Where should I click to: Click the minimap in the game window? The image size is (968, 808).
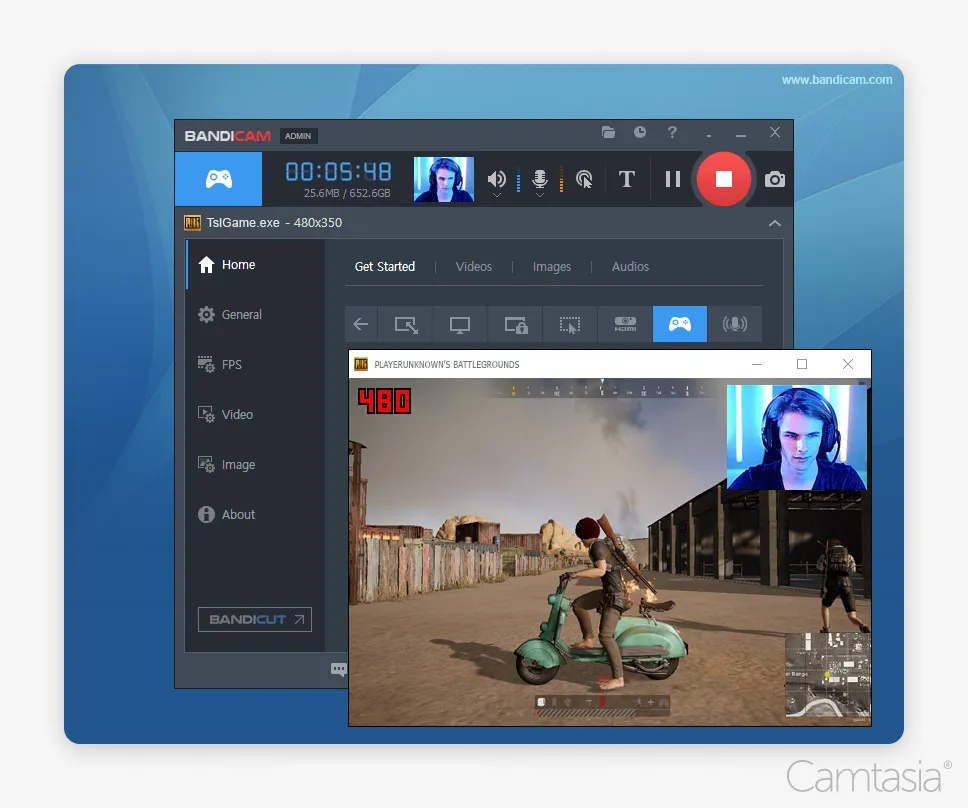click(x=827, y=675)
